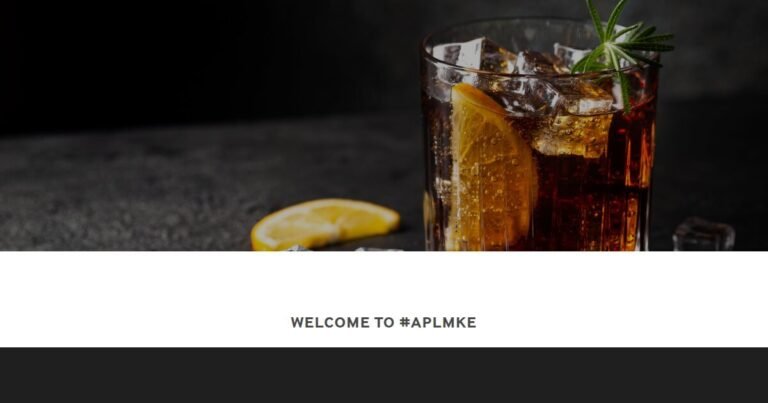Click the white section right of heading
Image resolution: width=768 pixels, height=403 pixels.
coord(622,299)
